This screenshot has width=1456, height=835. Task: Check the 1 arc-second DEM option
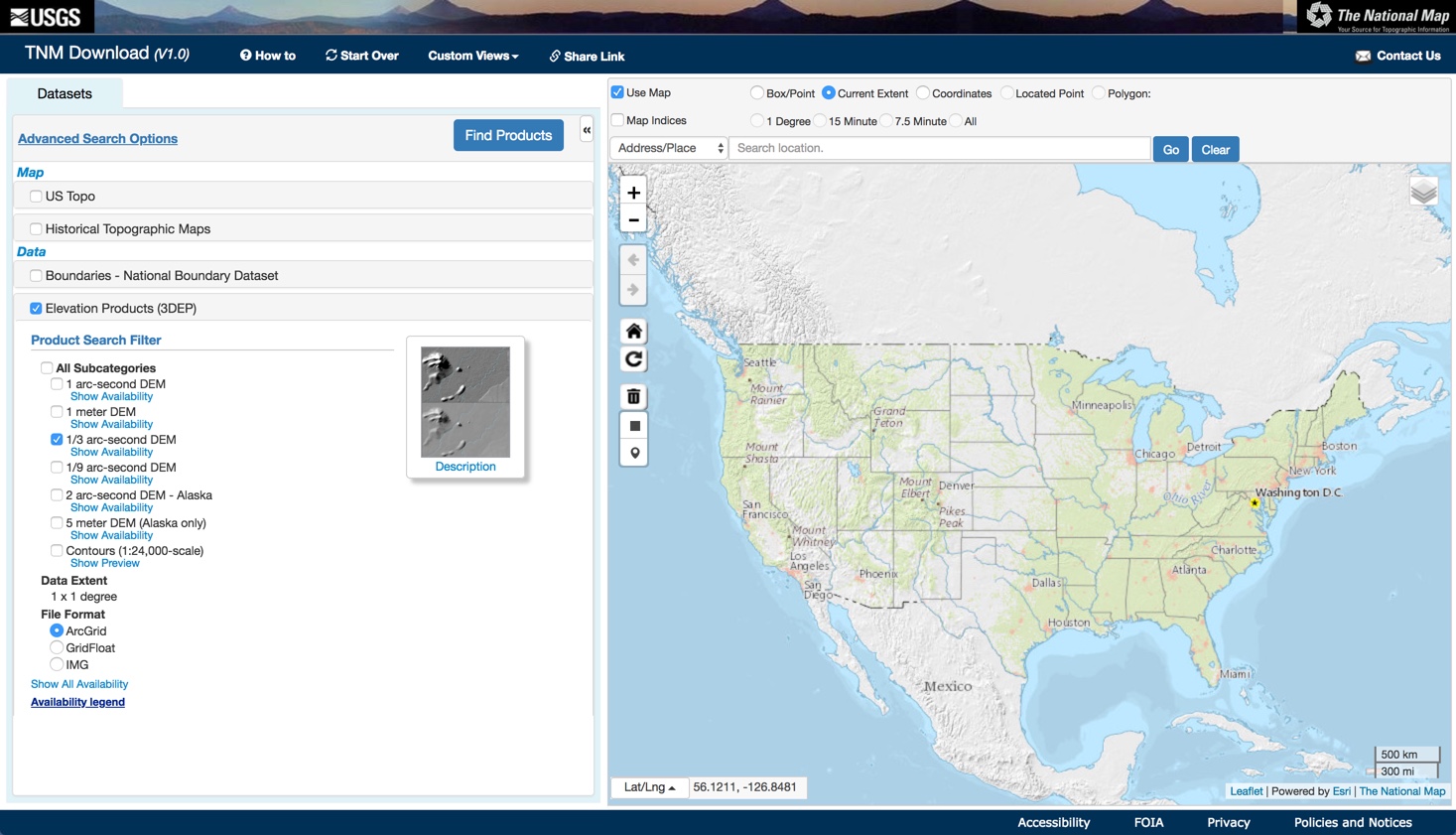click(57, 384)
